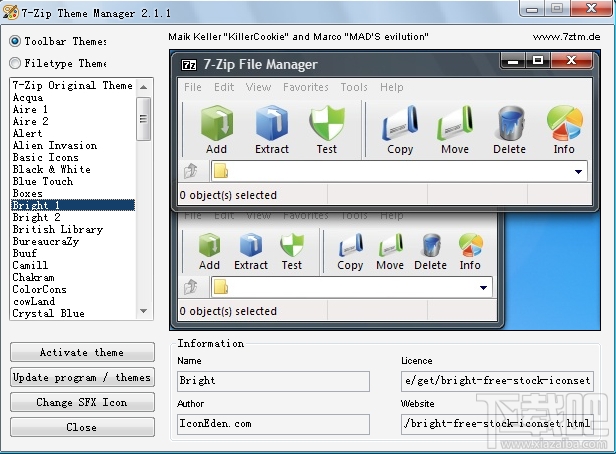Click the Info icon in small preview toolbar
This screenshot has width=616, height=454.
coord(471,245)
